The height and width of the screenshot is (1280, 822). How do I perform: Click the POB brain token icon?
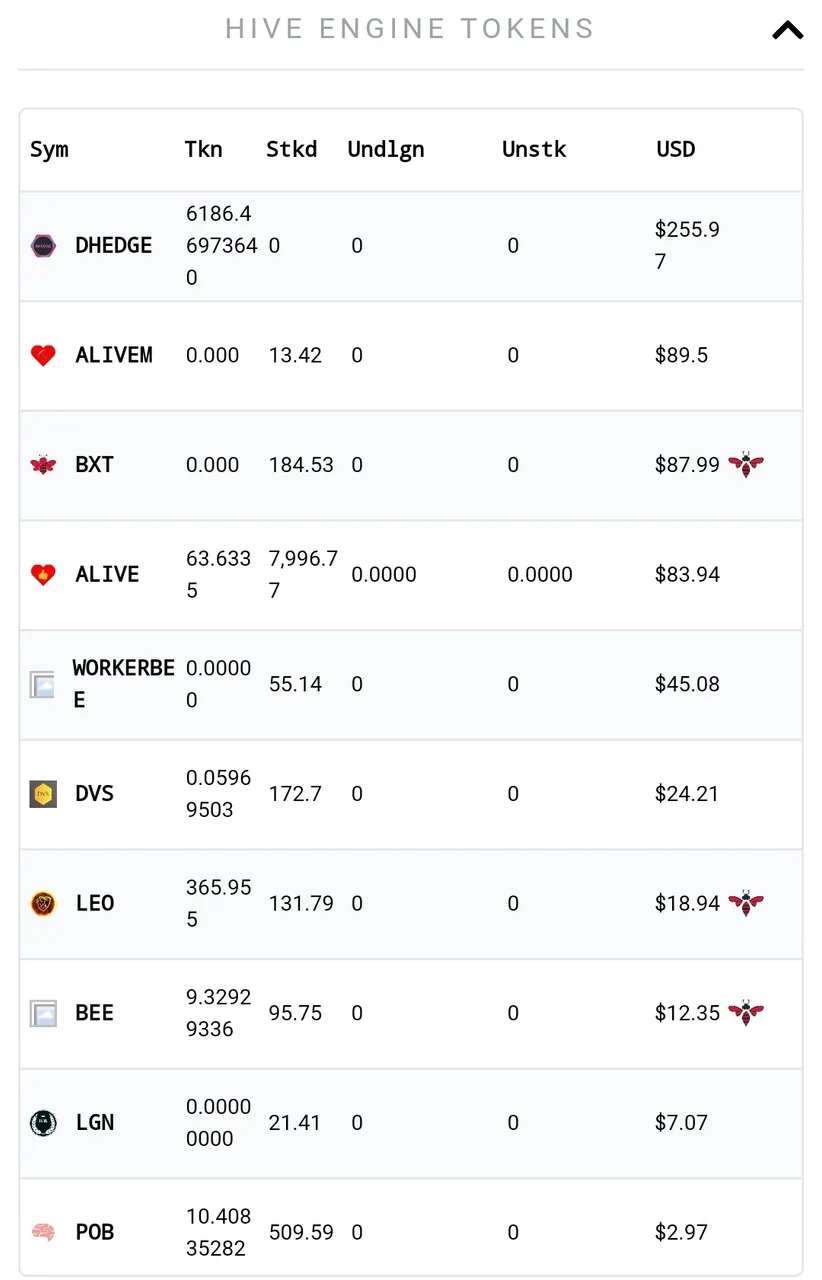(x=43, y=1233)
